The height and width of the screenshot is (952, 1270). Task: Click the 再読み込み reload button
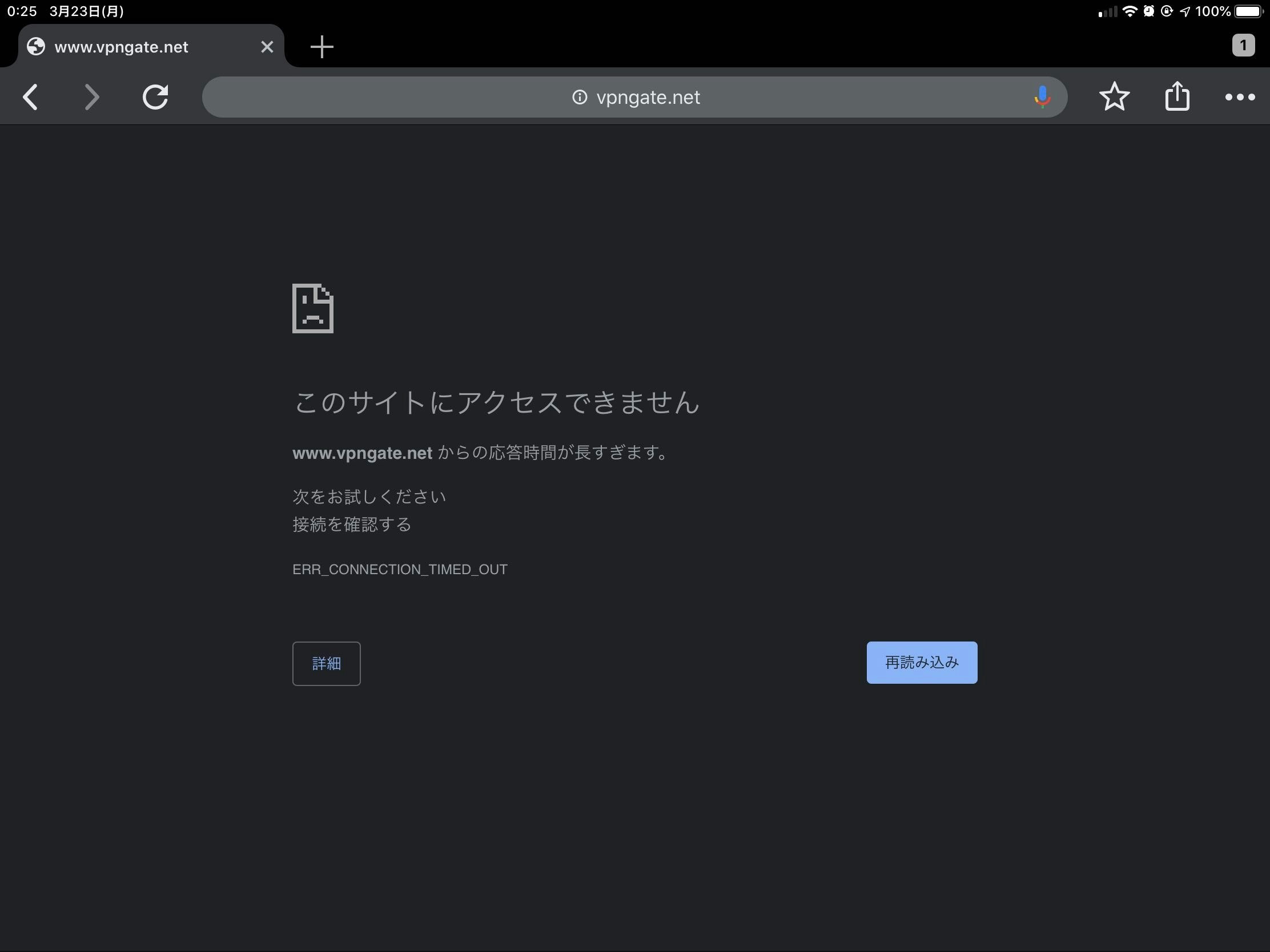(x=922, y=663)
